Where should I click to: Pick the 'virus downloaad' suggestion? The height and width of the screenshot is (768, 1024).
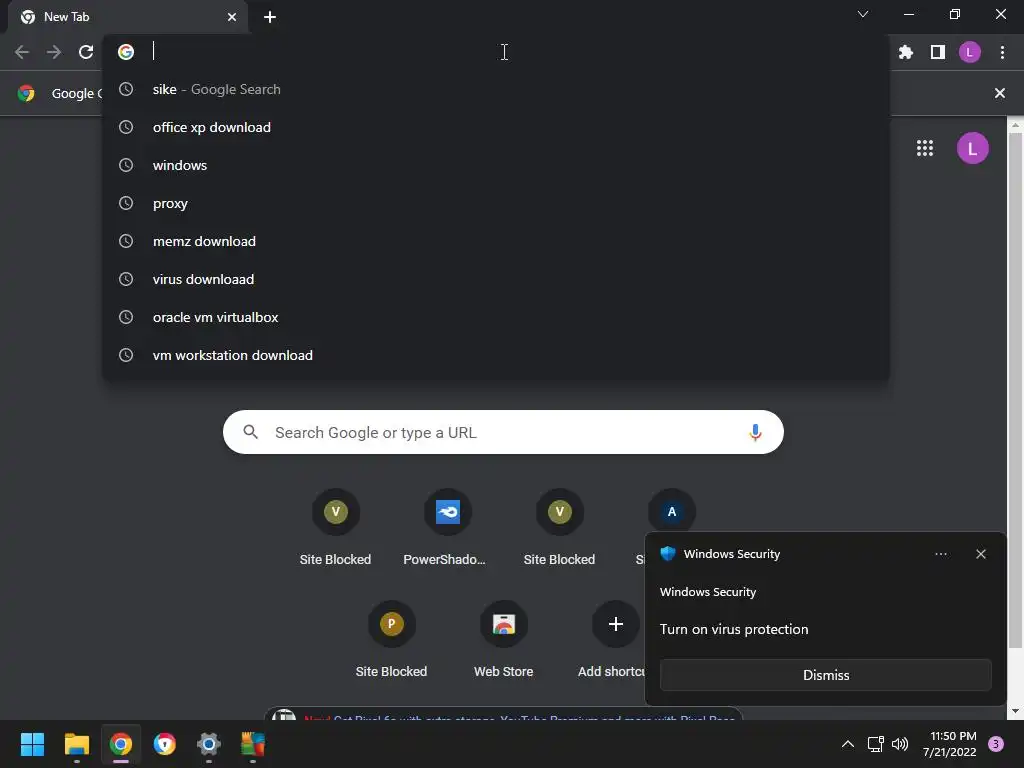(496, 279)
